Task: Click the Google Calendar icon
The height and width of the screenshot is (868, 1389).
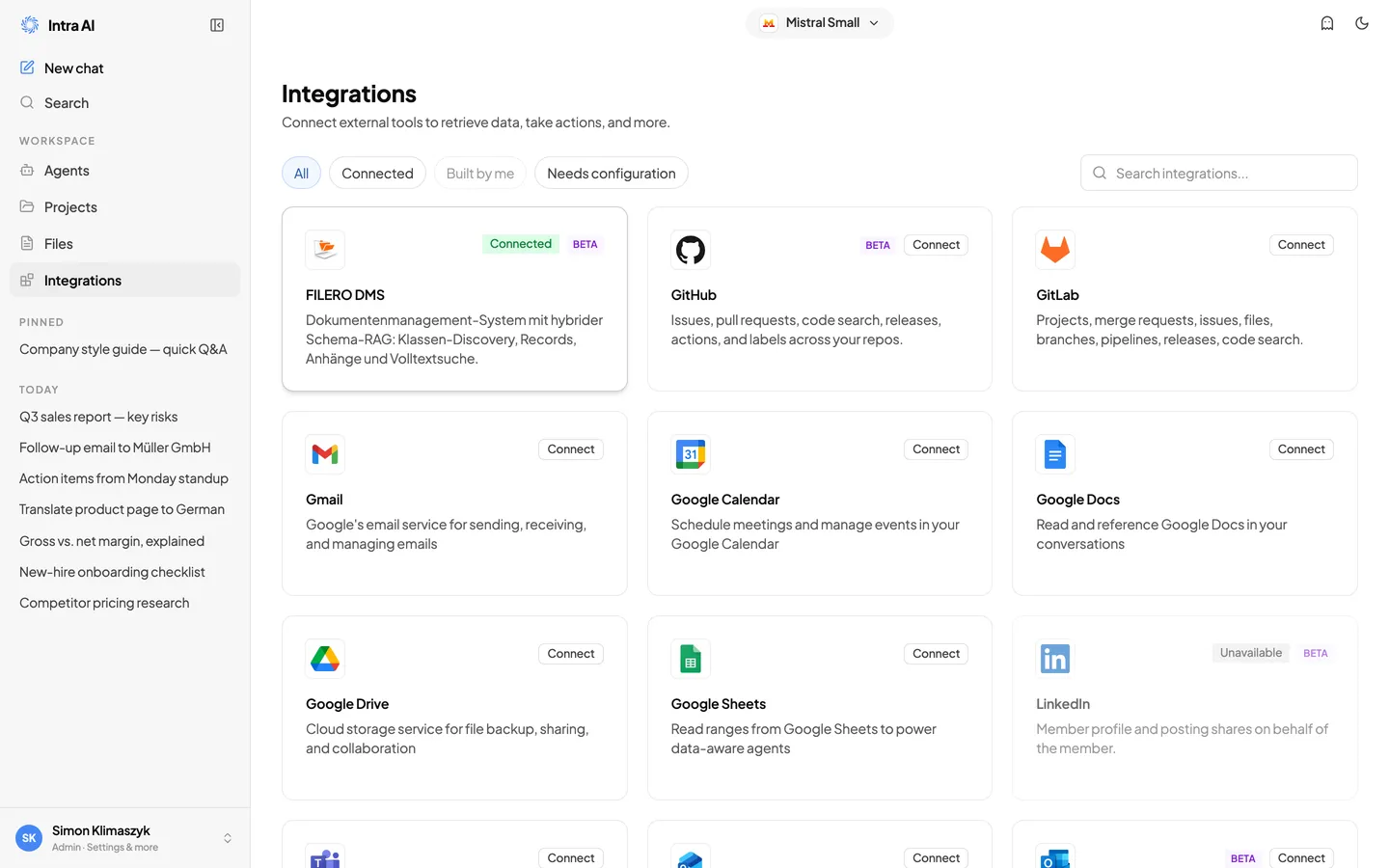Action: [691, 454]
